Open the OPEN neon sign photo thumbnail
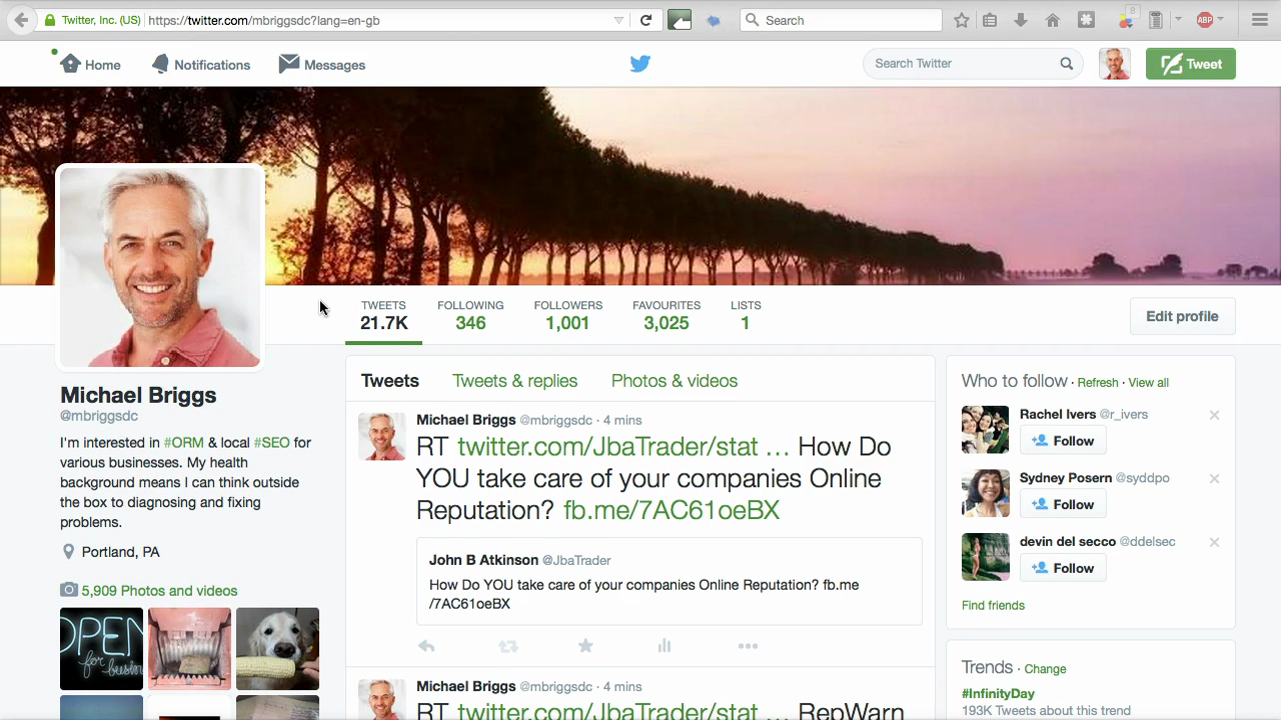Viewport: 1281px width, 720px height. click(101, 648)
